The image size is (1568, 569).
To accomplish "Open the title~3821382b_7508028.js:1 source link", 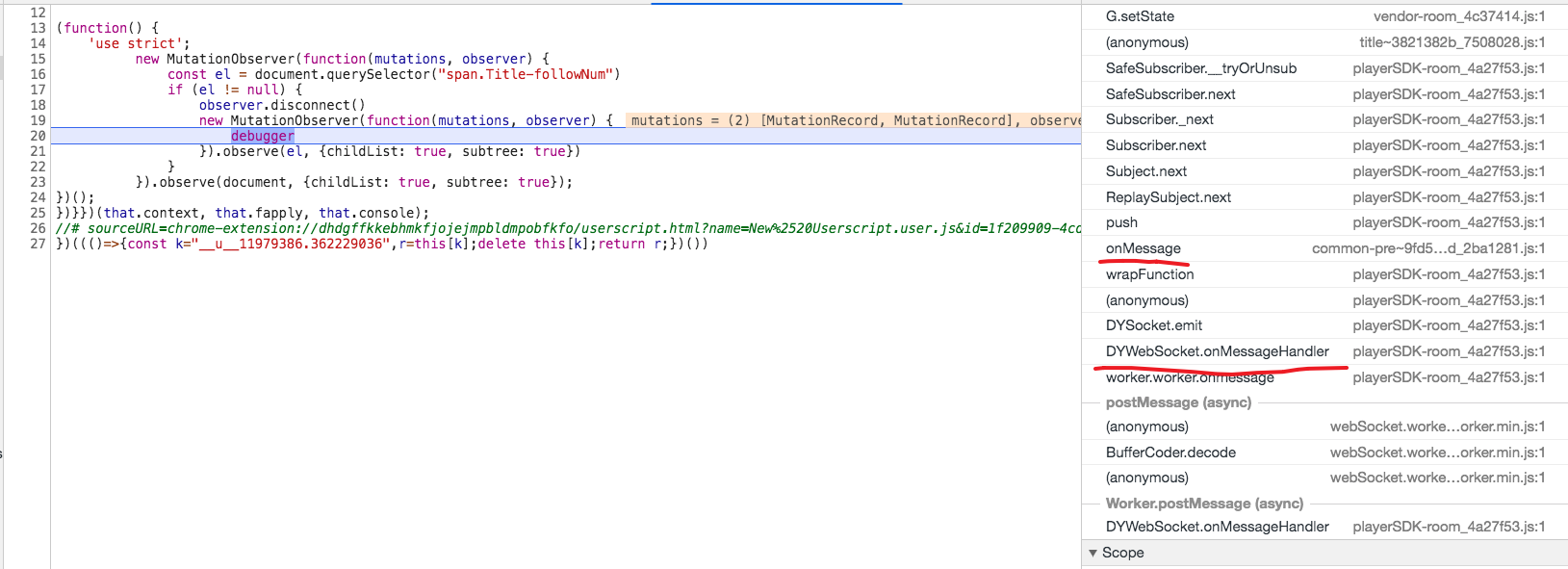I will coord(1452,42).
